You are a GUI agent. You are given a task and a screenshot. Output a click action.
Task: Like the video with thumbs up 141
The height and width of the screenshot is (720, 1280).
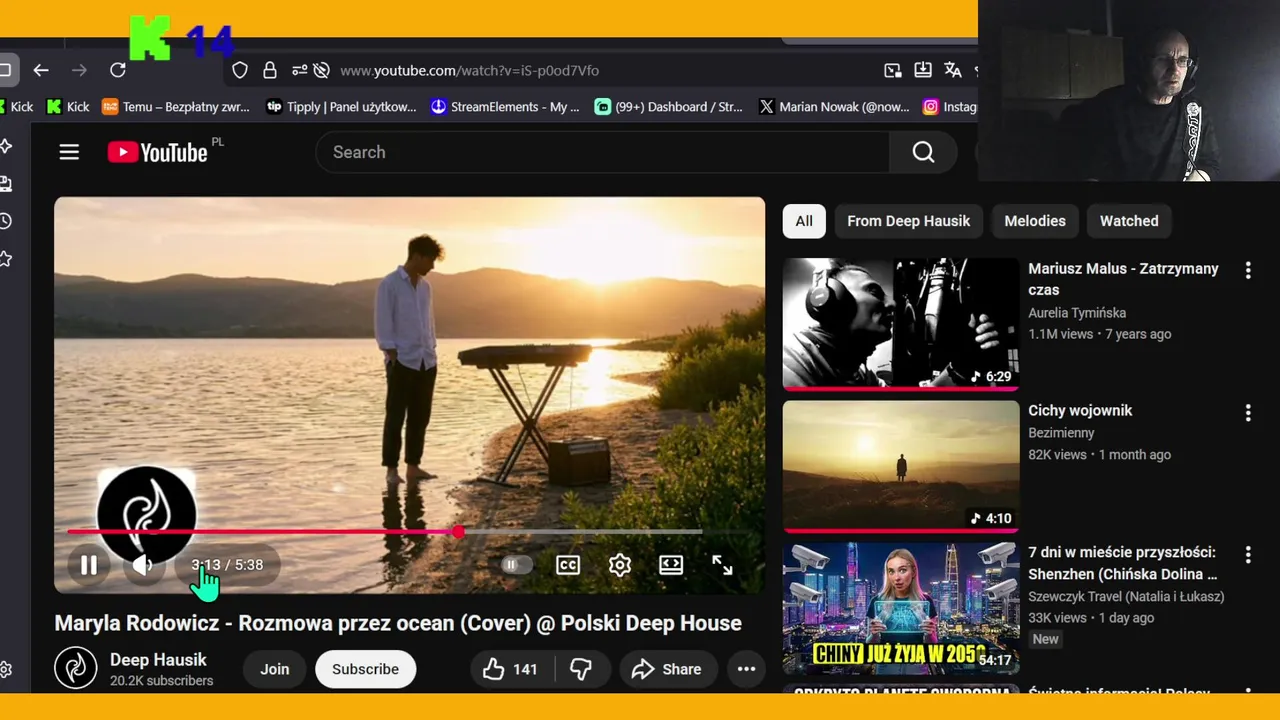click(510, 669)
